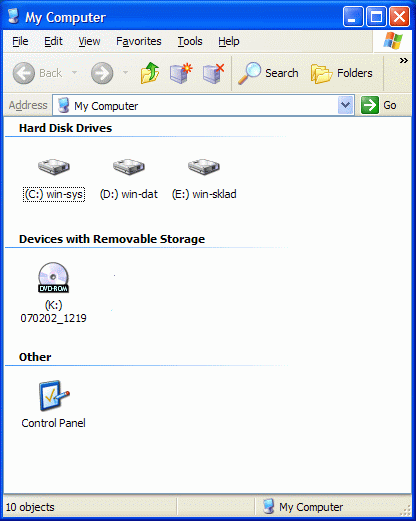This screenshot has height=521, width=416.
Task: Click the Up folder toolbar icon
Action: point(150,73)
